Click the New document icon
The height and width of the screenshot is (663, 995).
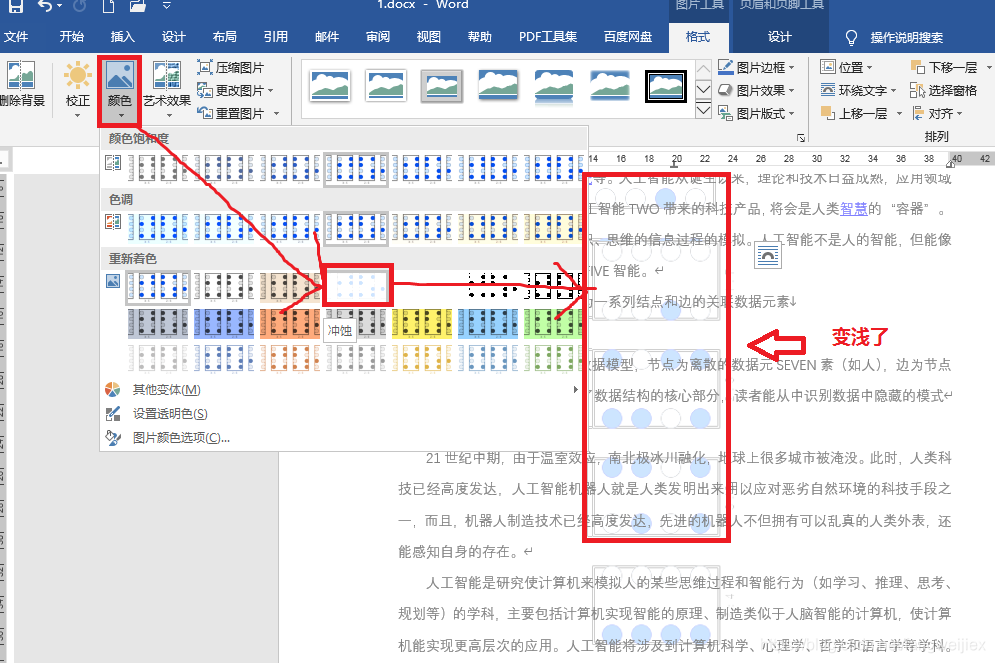pyautogui.click(x=109, y=6)
